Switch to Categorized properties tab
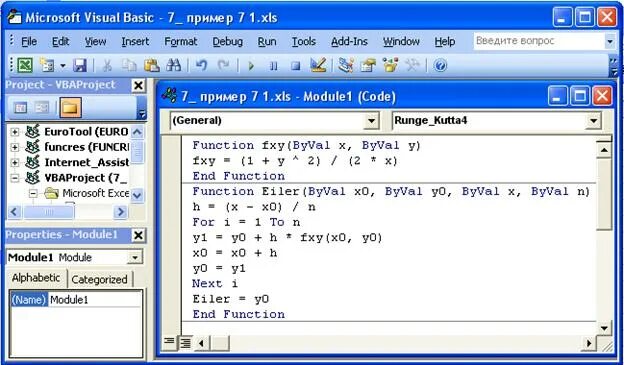The height and width of the screenshot is (365, 624). point(99,279)
